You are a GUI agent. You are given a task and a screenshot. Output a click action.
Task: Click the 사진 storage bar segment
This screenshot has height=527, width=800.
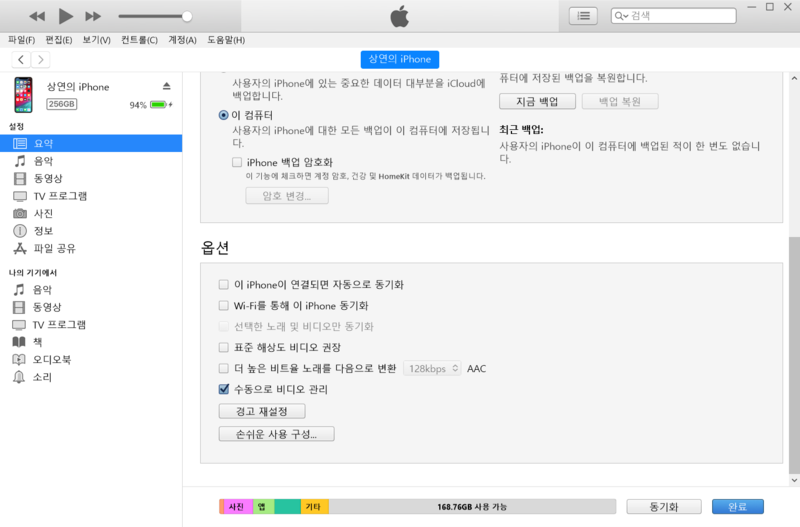point(238,507)
